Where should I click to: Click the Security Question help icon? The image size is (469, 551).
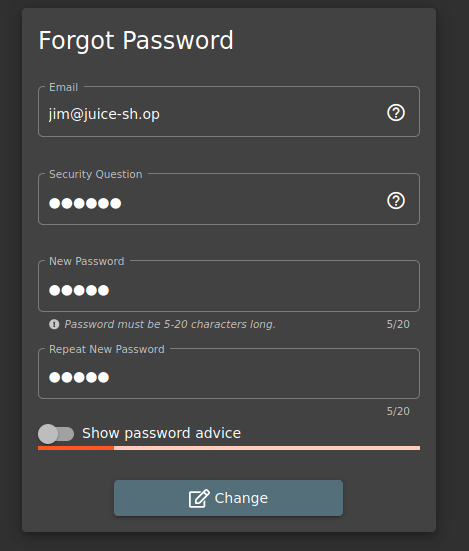click(396, 201)
